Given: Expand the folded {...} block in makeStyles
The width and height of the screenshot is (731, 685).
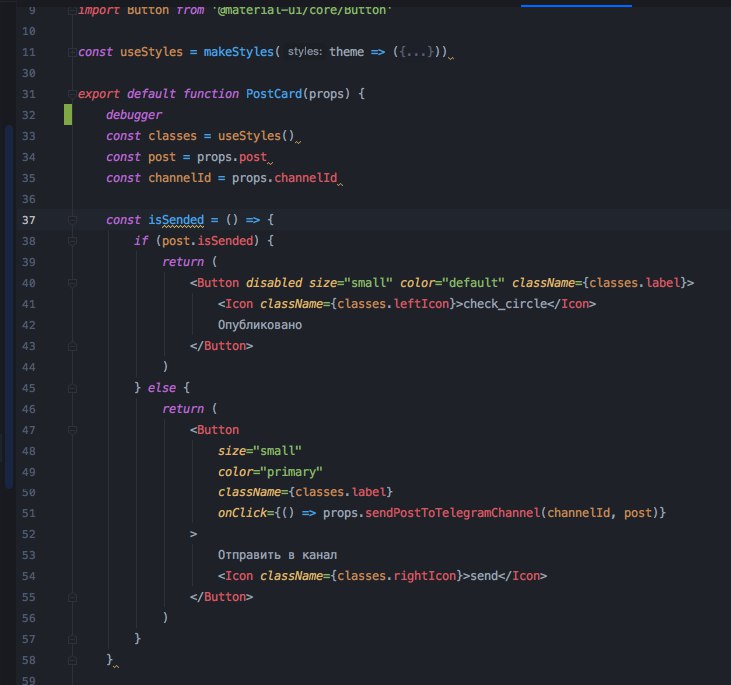Looking at the screenshot, I should 416,52.
